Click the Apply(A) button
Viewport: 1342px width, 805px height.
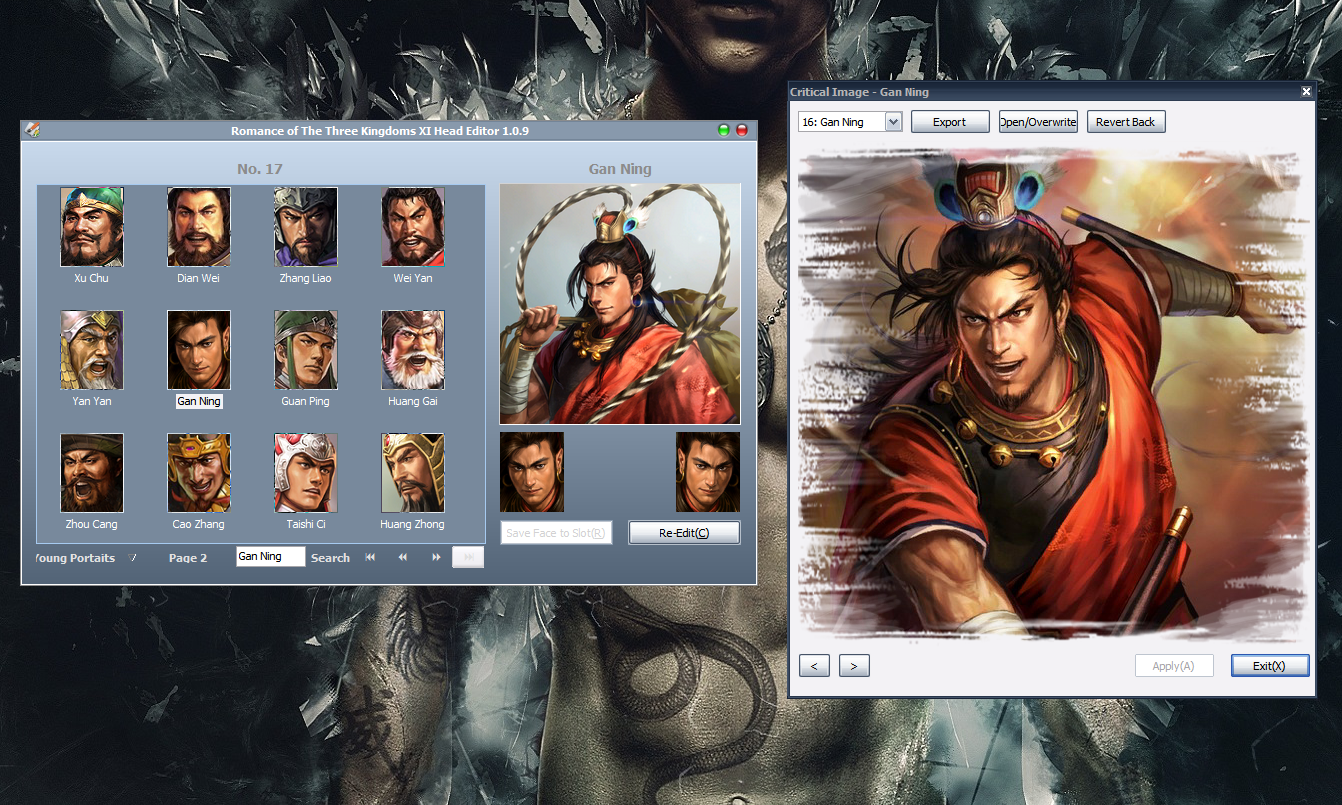click(x=1174, y=666)
